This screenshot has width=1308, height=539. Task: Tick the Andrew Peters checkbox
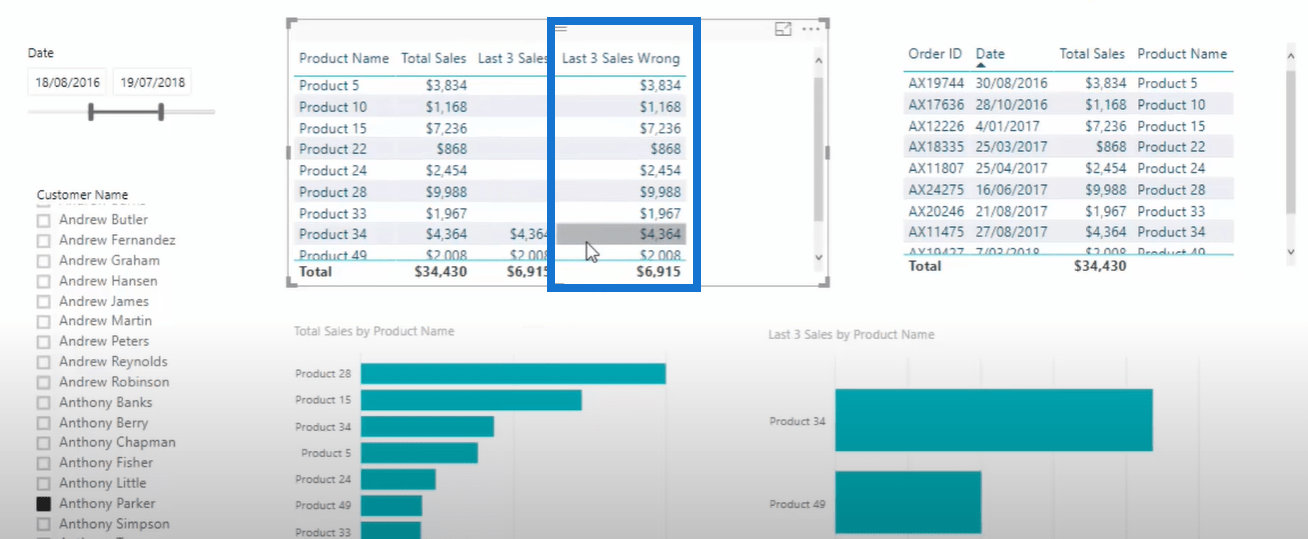point(43,342)
